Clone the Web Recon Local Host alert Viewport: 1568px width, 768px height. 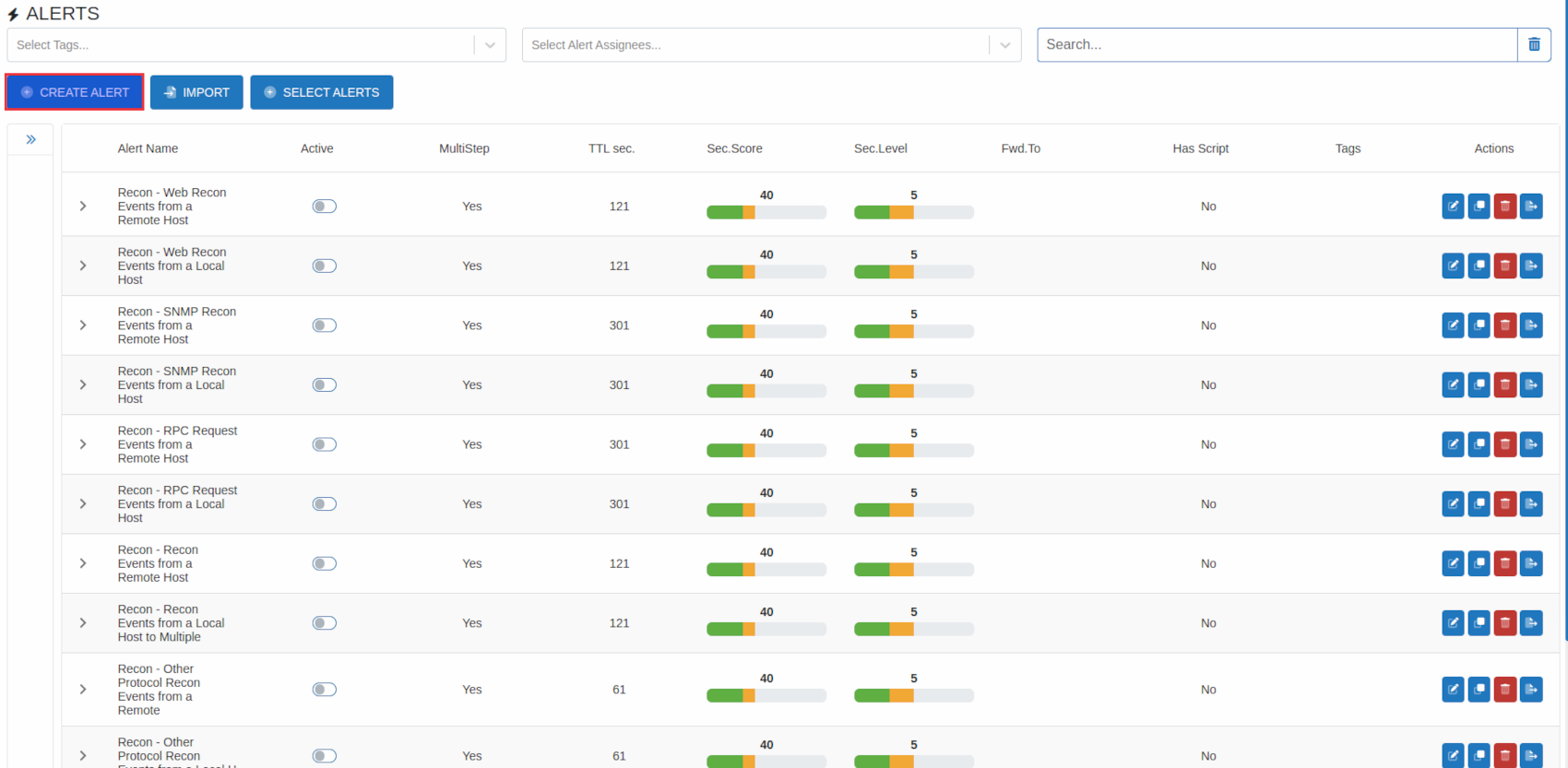pos(1479,266)
